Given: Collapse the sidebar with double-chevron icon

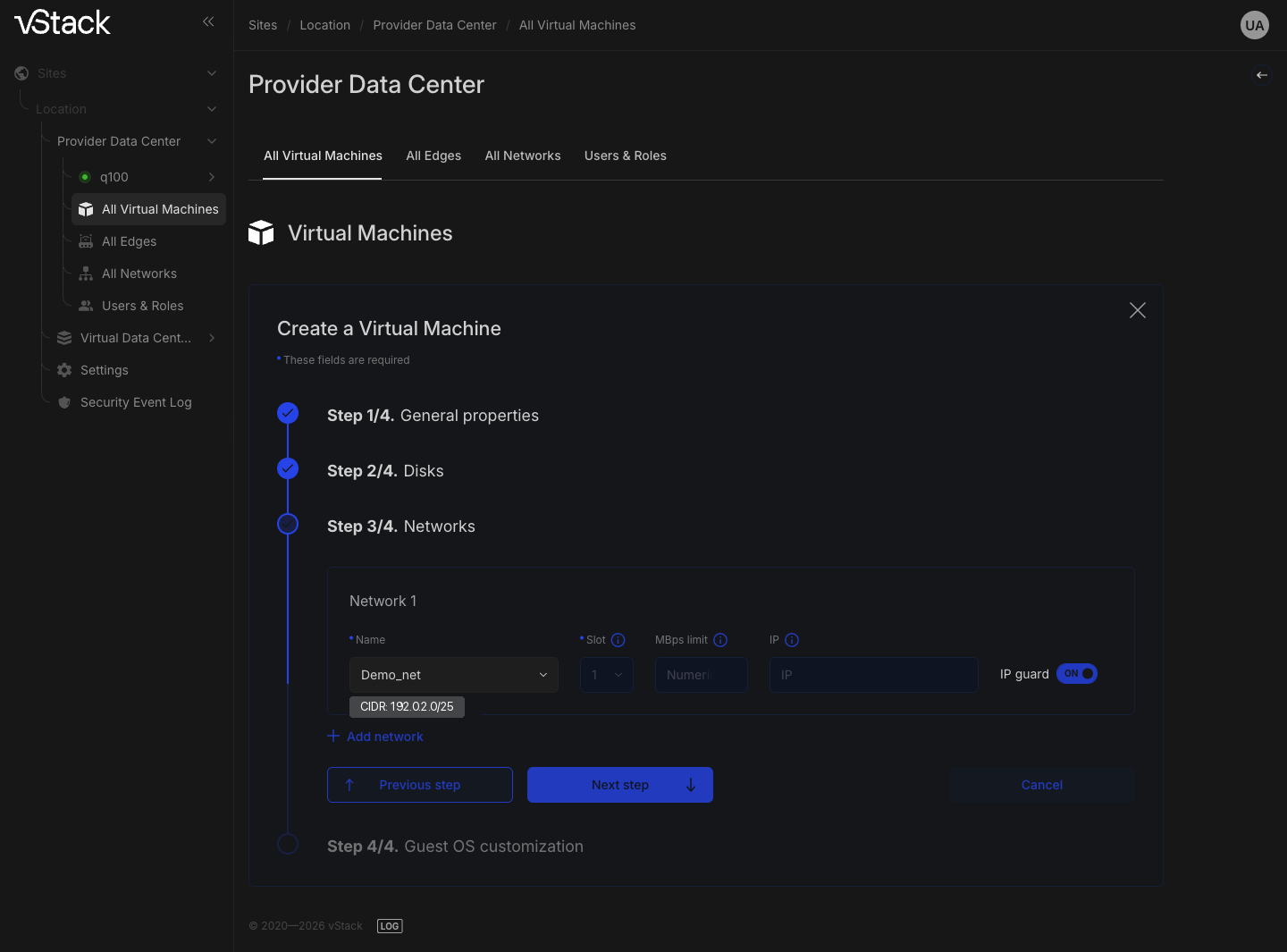Looking at the screenshot, I should (x=208, y=21).
